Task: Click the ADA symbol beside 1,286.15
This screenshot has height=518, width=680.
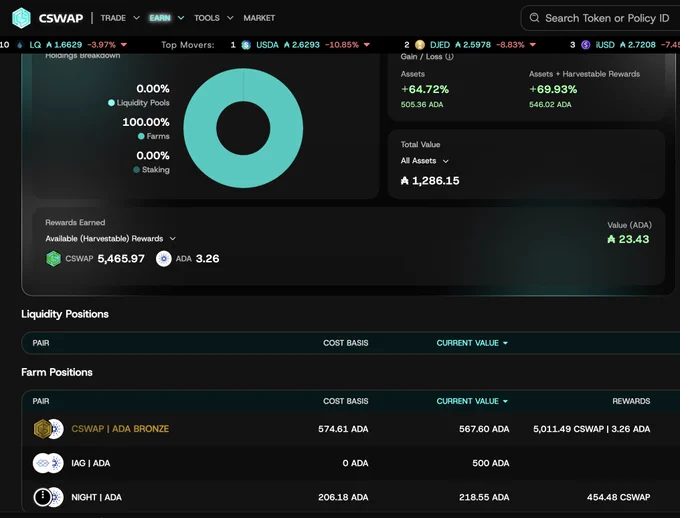Action: [405, 180]
